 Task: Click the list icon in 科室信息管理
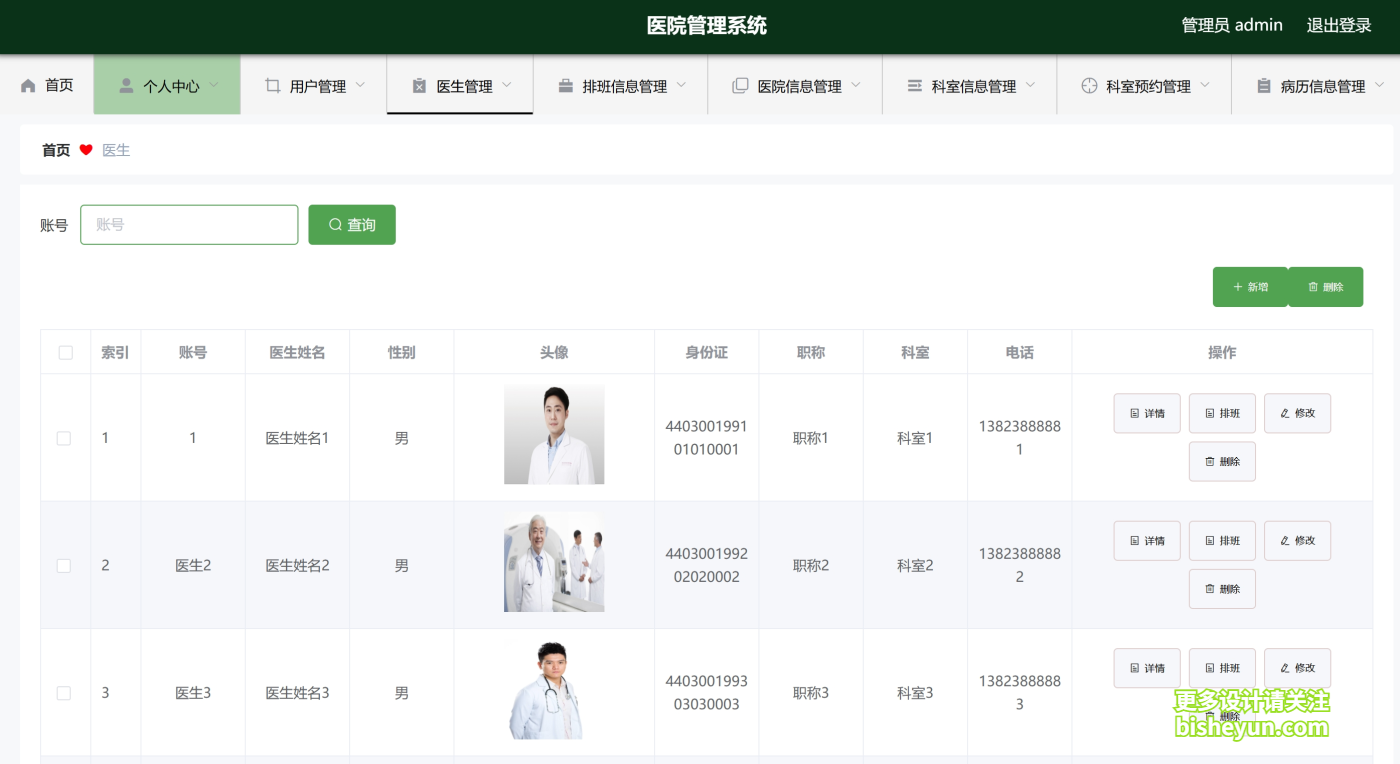tap(914, 86)
